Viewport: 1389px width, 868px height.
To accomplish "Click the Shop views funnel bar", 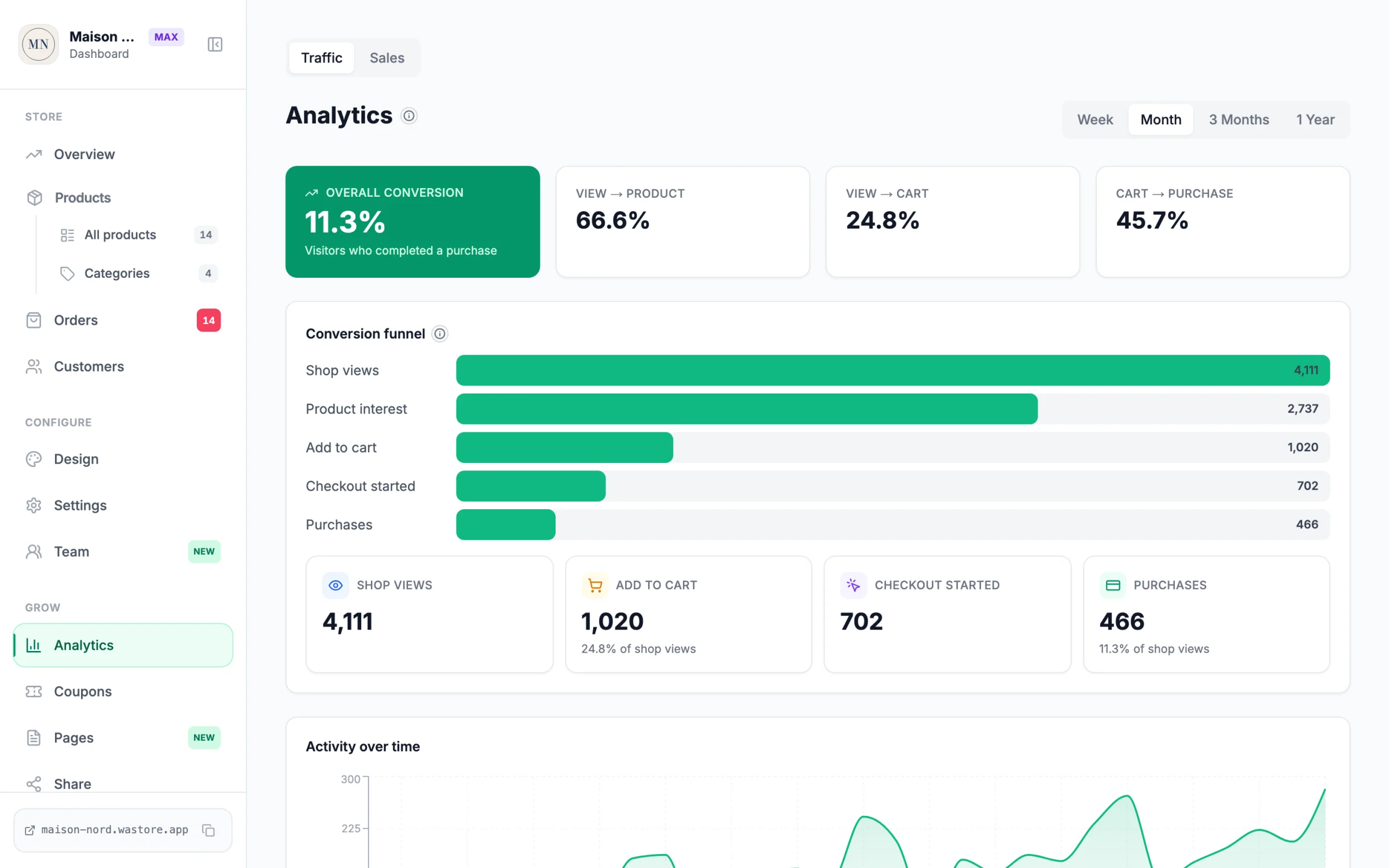I will point(893,370).
